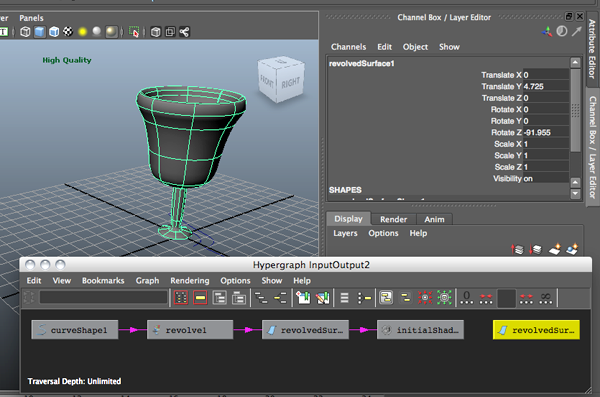Click the Rotate Z value field

coord(546,132)
